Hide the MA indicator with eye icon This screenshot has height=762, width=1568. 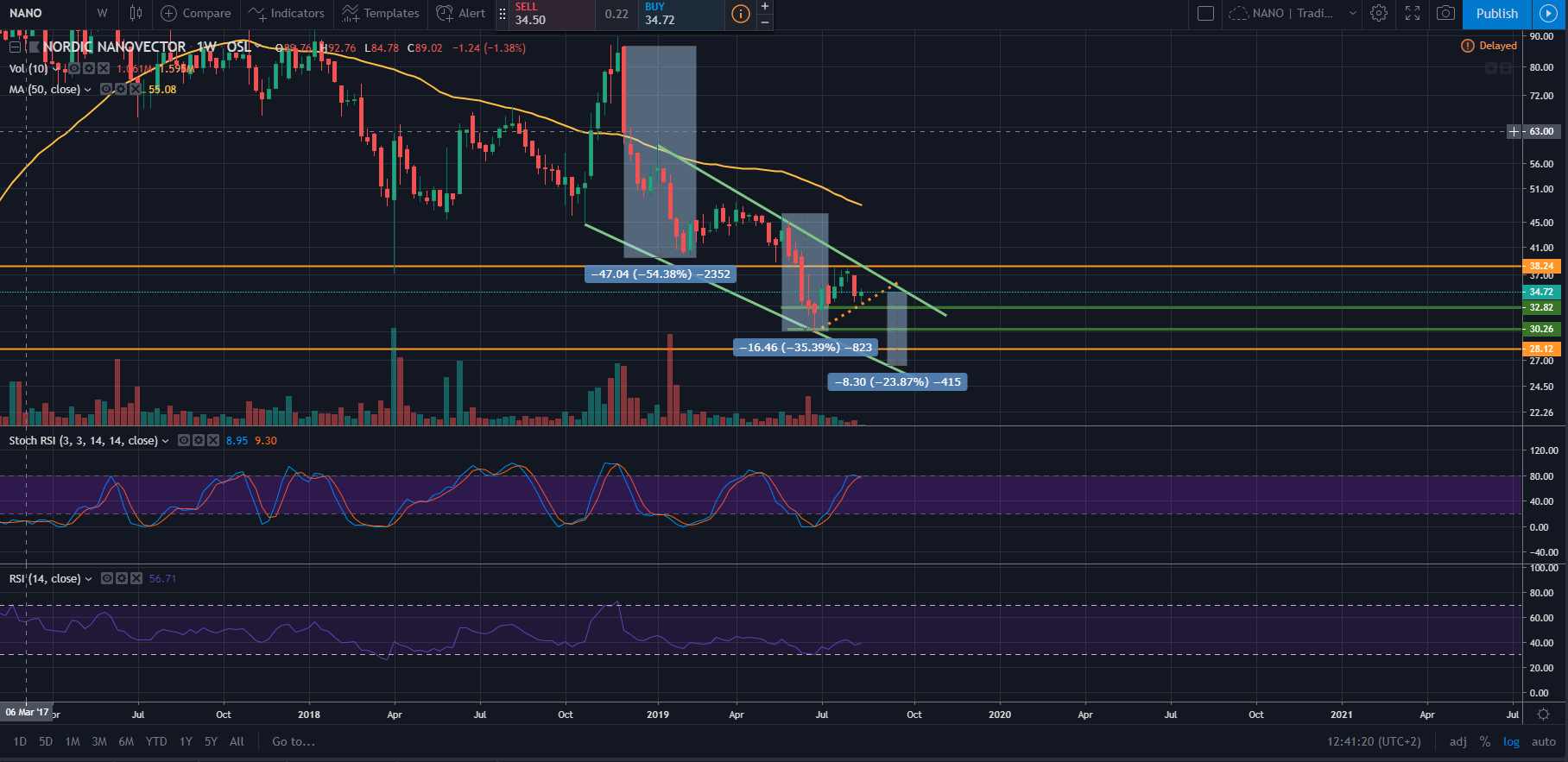pos(106,90)
